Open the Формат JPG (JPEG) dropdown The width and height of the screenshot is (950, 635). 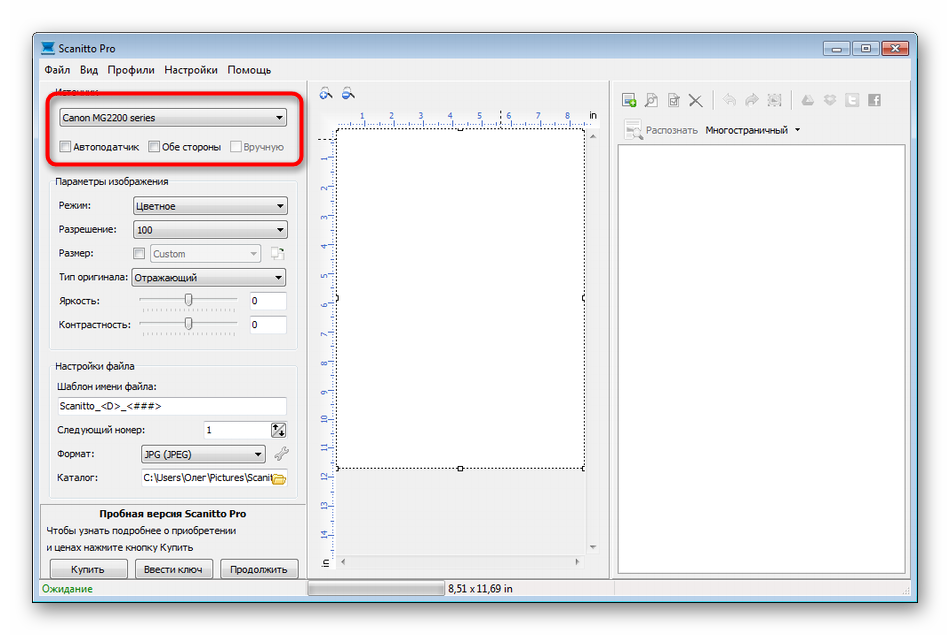[203, 454]
